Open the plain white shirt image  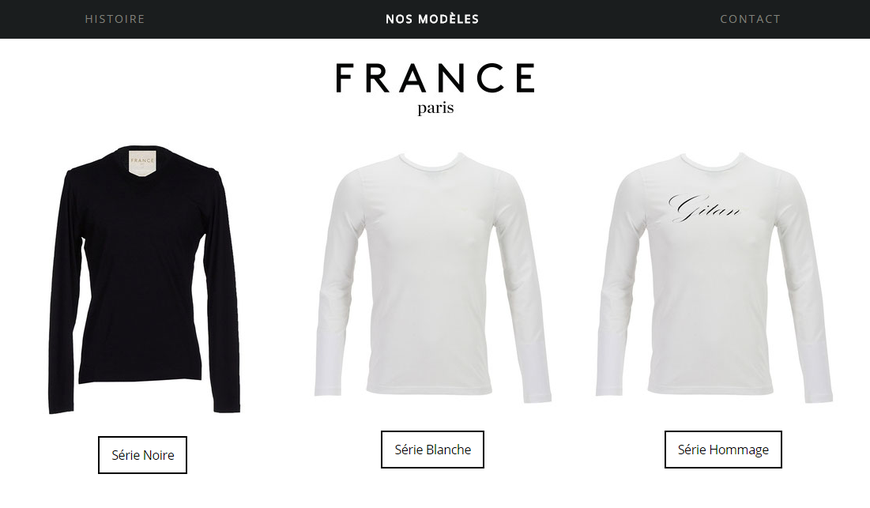tap(433, 277)
